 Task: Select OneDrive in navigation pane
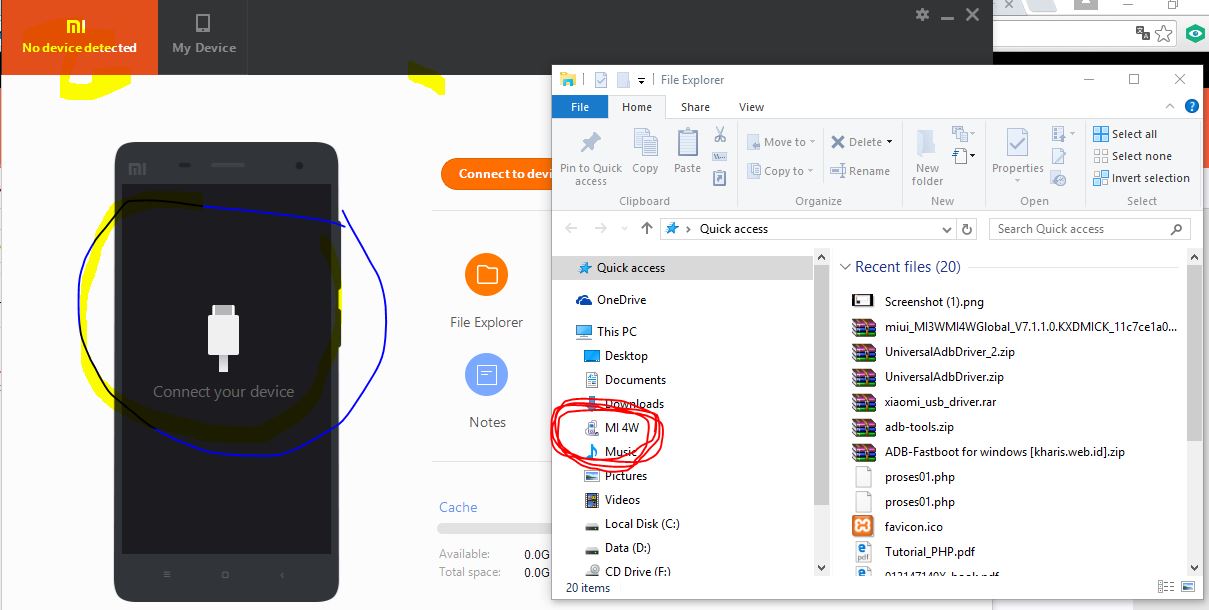611,300
